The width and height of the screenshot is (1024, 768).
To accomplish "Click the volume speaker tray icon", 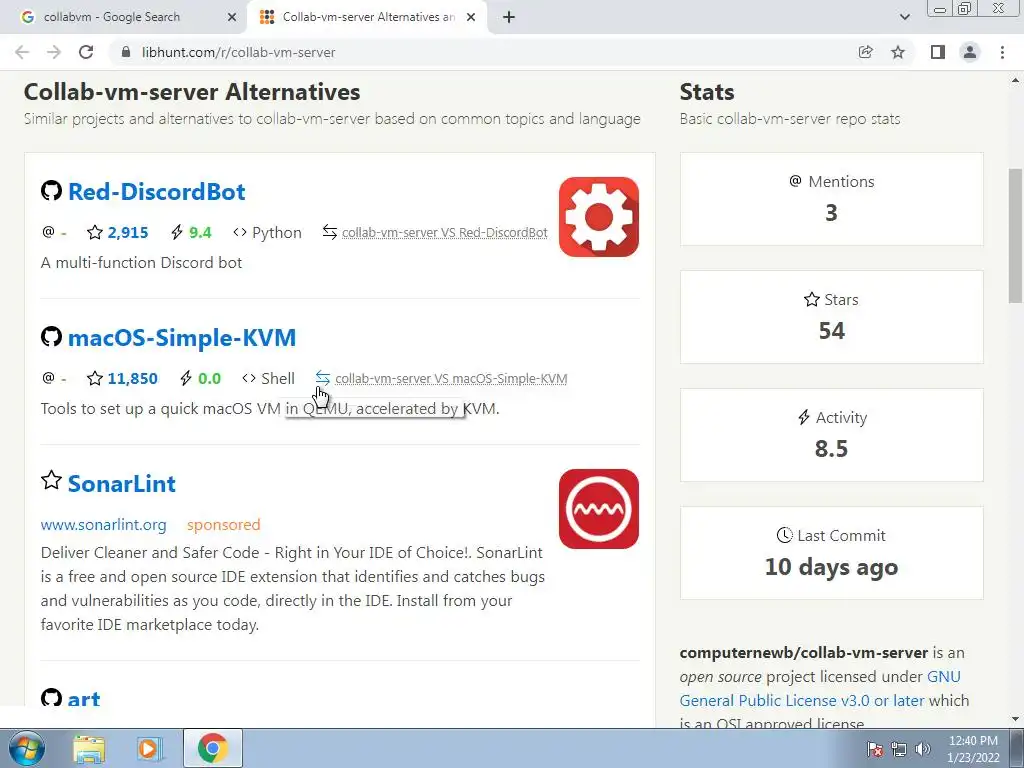I will click(922, 749).
